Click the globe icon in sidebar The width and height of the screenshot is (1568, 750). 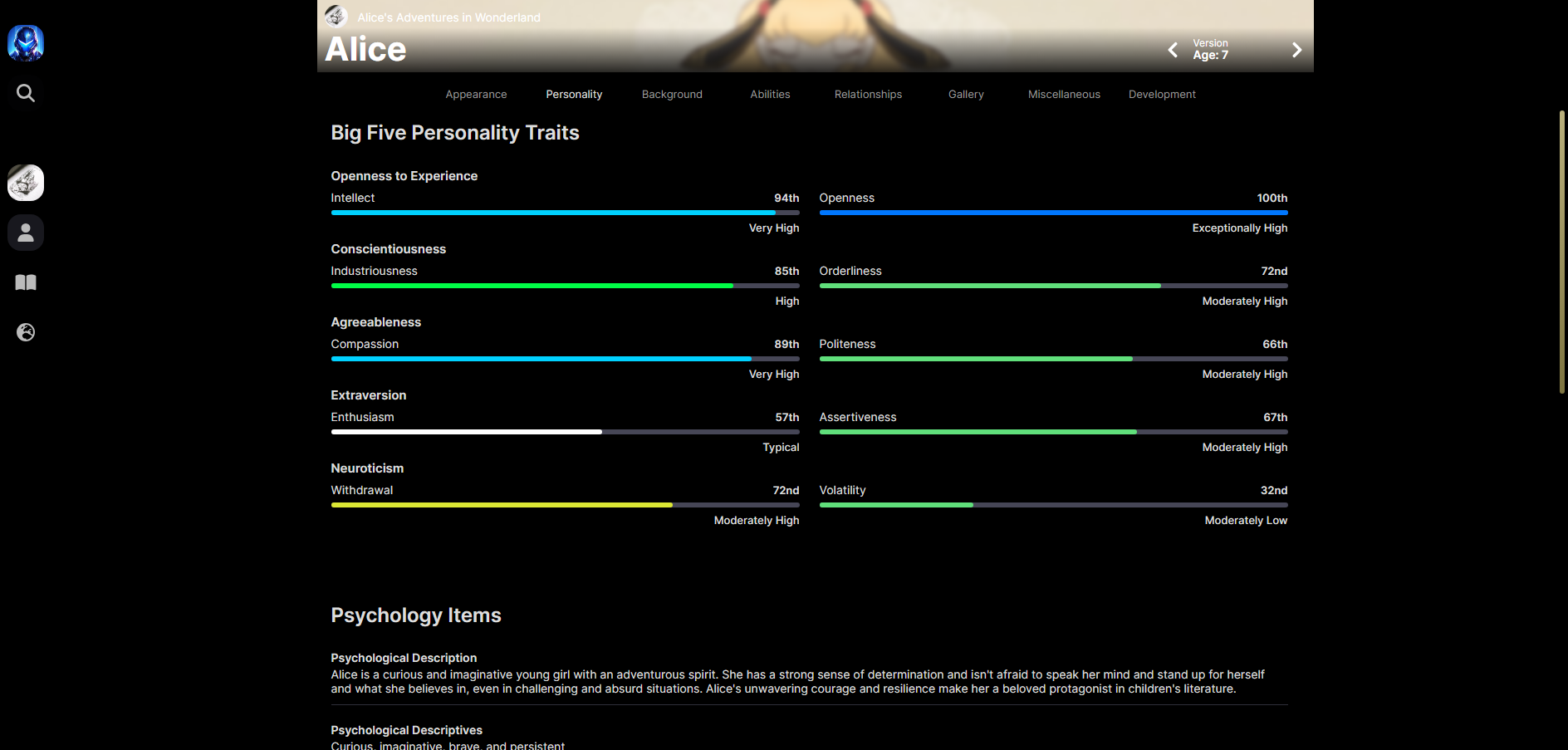coord(26,332)
